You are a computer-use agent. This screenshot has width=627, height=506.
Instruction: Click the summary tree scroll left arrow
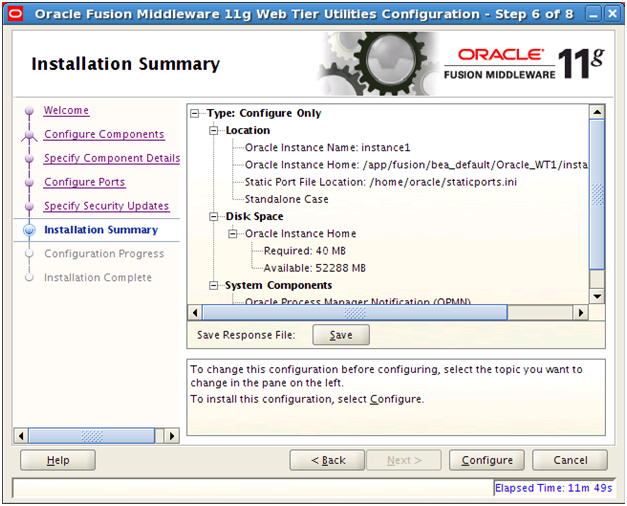click(x=195, y=312)
